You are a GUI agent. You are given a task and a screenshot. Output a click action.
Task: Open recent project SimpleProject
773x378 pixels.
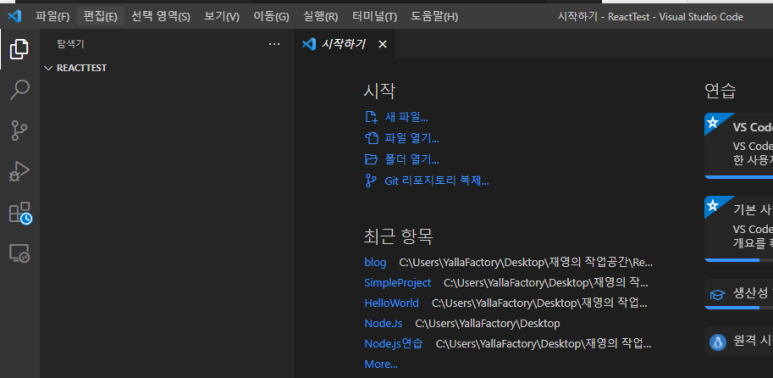[397, 283]
